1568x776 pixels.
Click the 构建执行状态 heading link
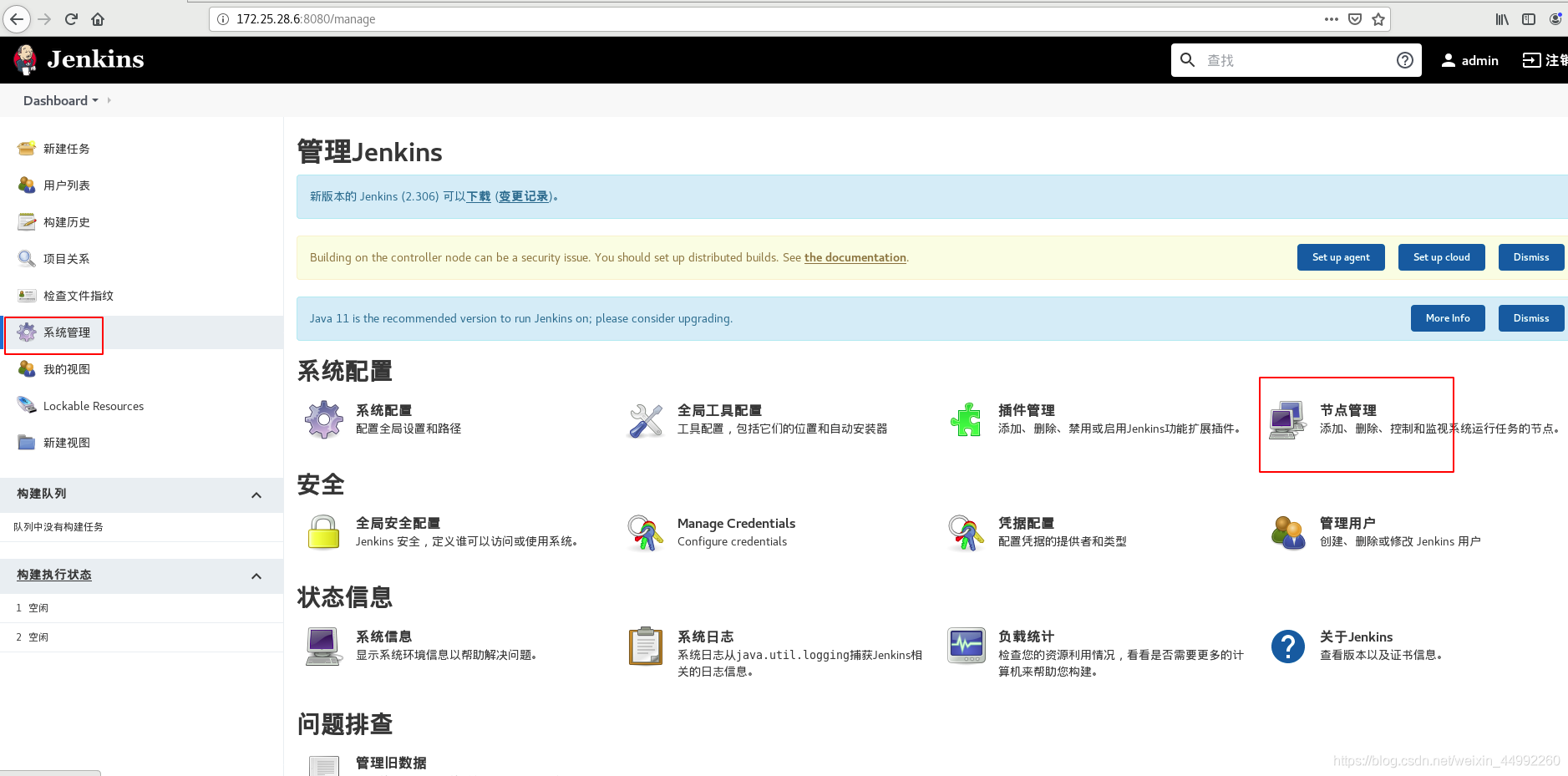[54, 575]
